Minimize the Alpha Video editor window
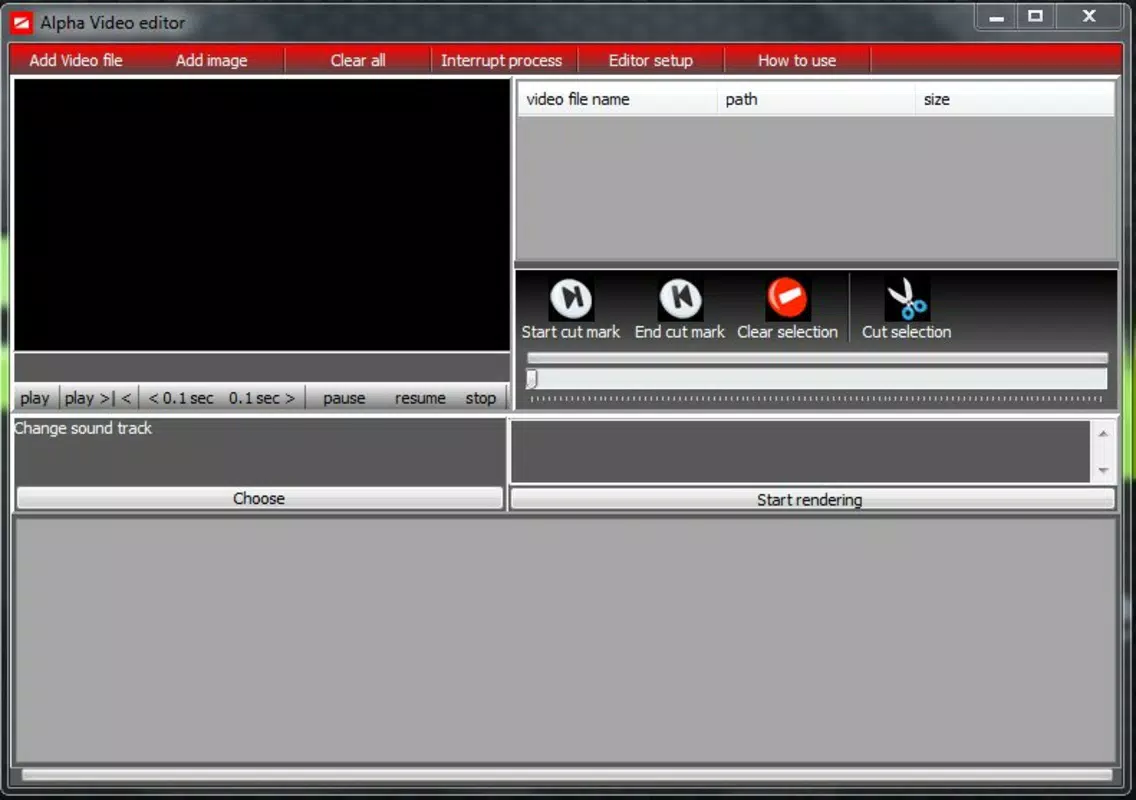This screenshot has width=1136, height=800. [997, 17]
